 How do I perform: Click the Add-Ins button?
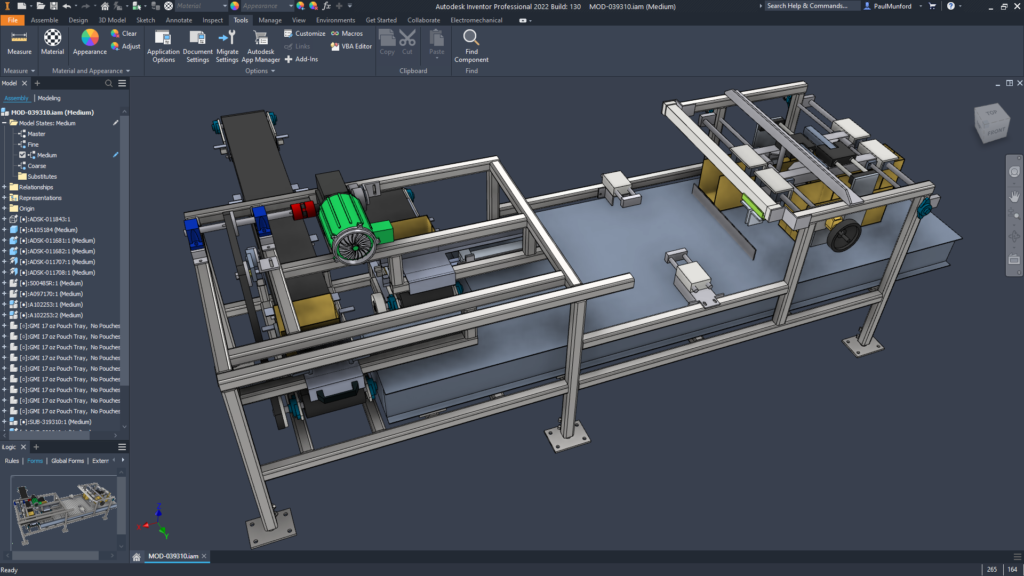click(301, 59)
